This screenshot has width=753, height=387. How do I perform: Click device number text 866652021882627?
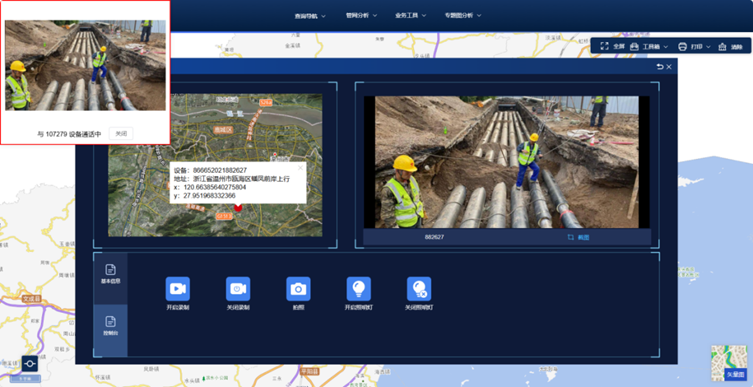(x=220, y=170)
